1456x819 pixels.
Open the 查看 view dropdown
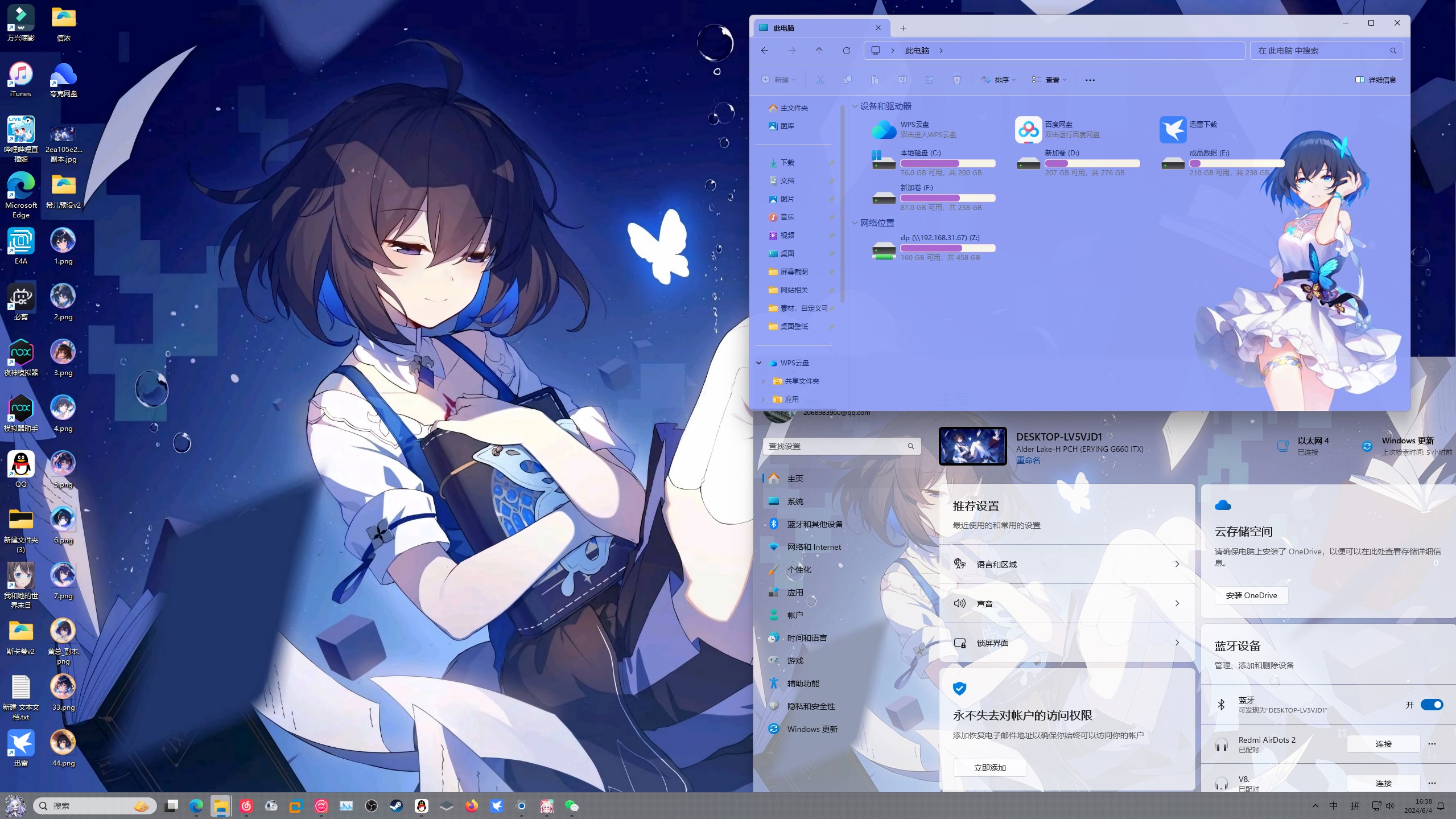pos(1049,80)
